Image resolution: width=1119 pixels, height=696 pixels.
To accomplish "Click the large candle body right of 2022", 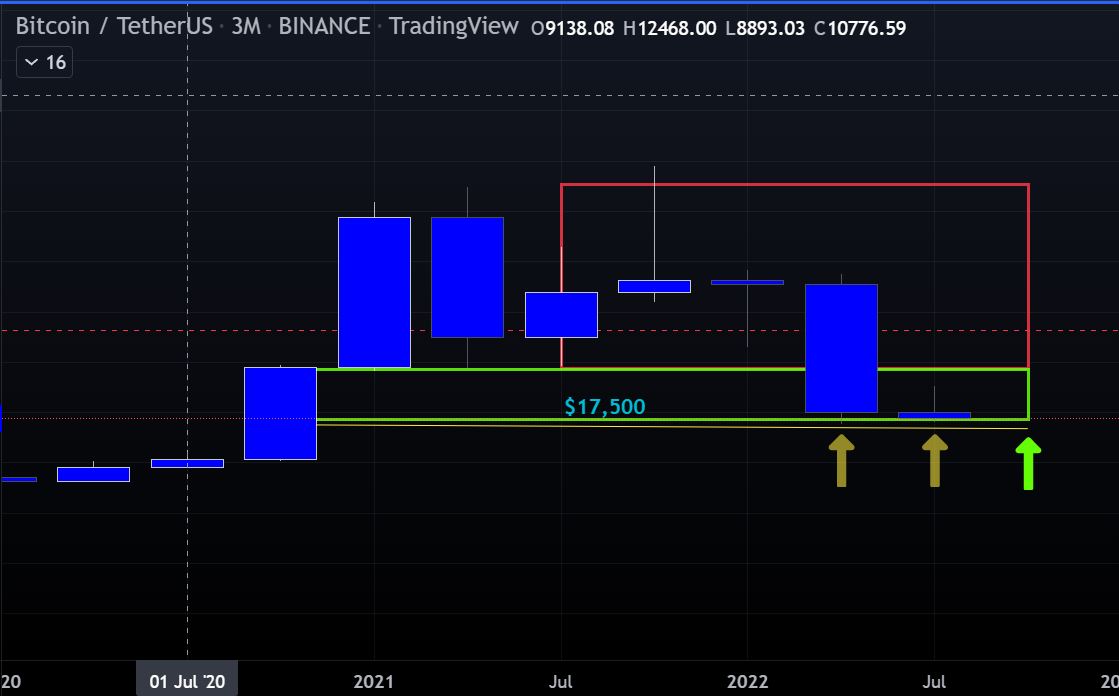I will coord(841,348).
